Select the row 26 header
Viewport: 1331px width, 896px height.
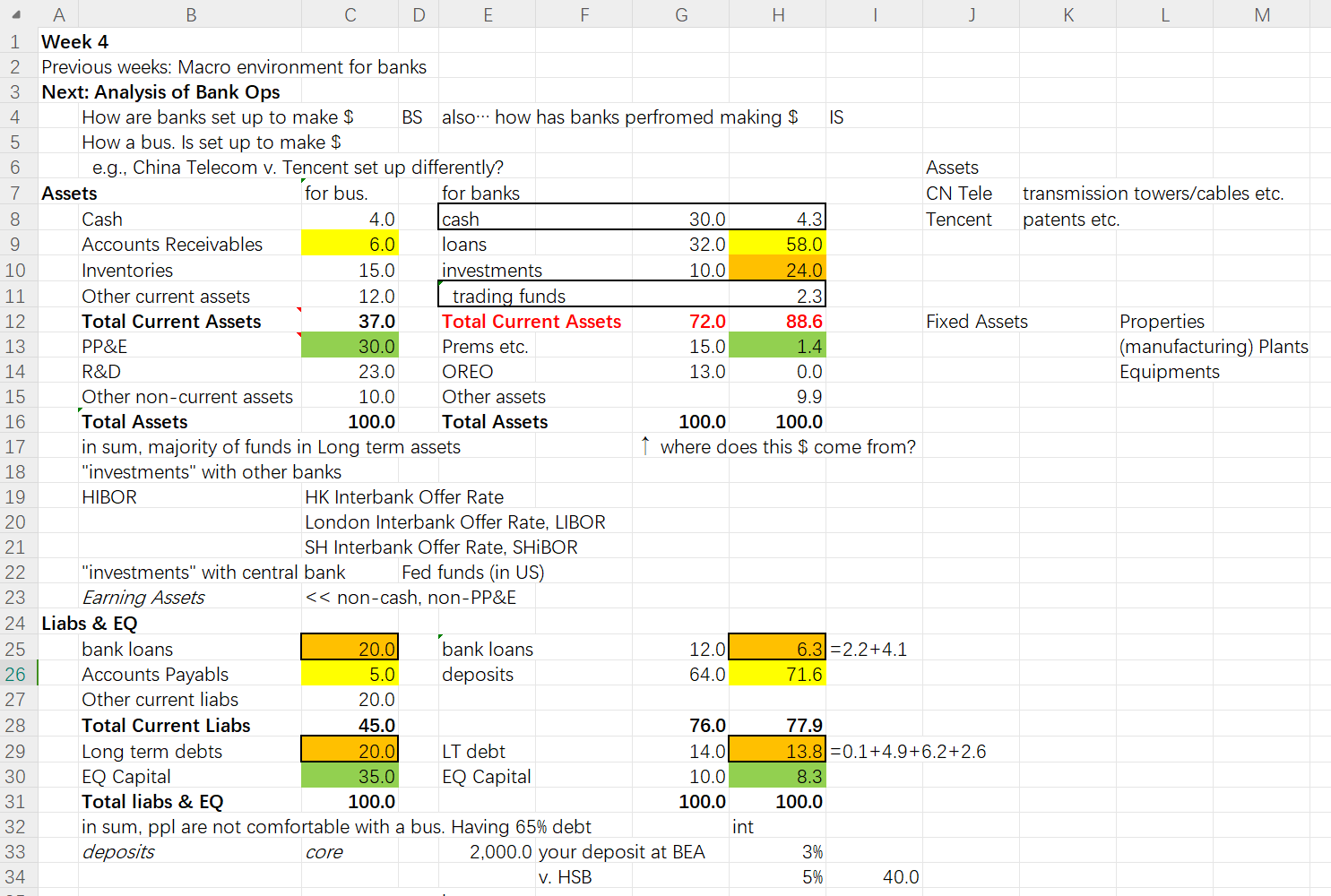[16, 675]
